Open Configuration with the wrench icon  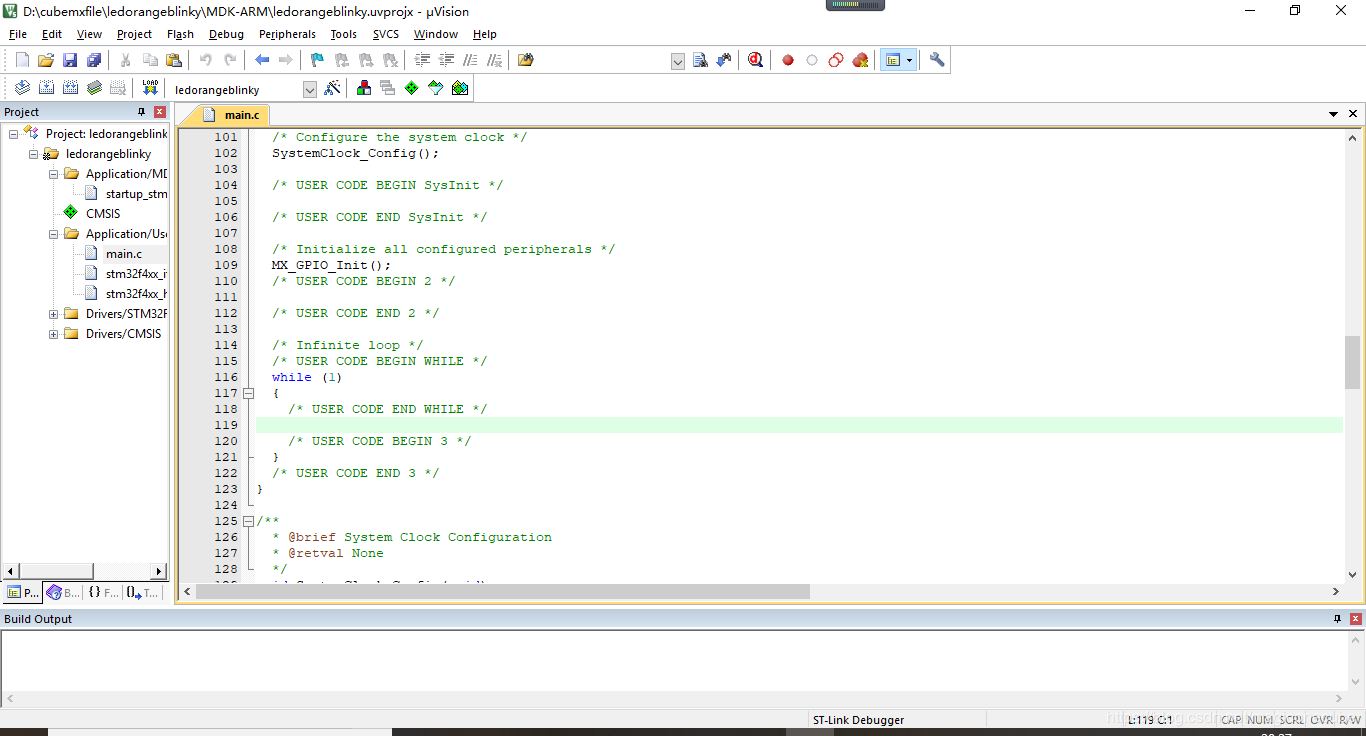point(937,60)
